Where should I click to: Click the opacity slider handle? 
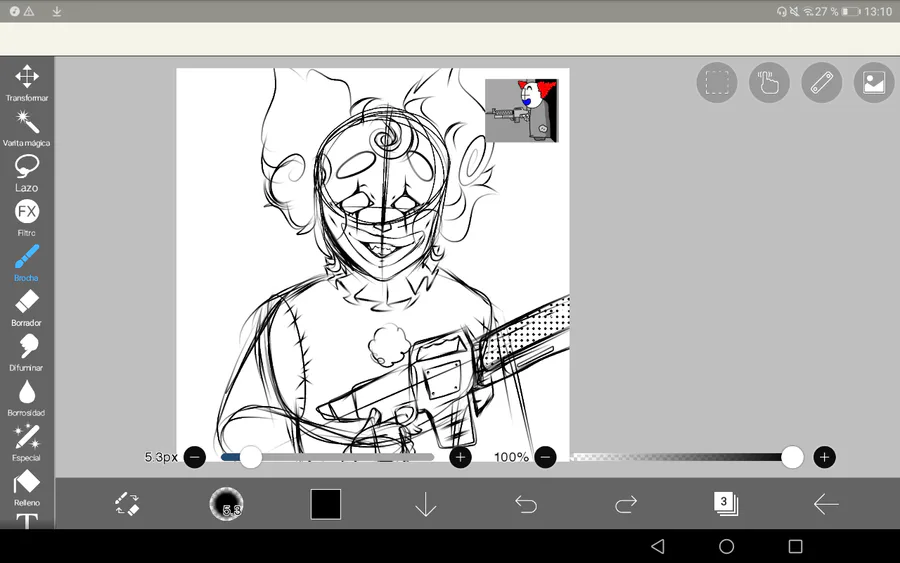[x=792, y=457]
